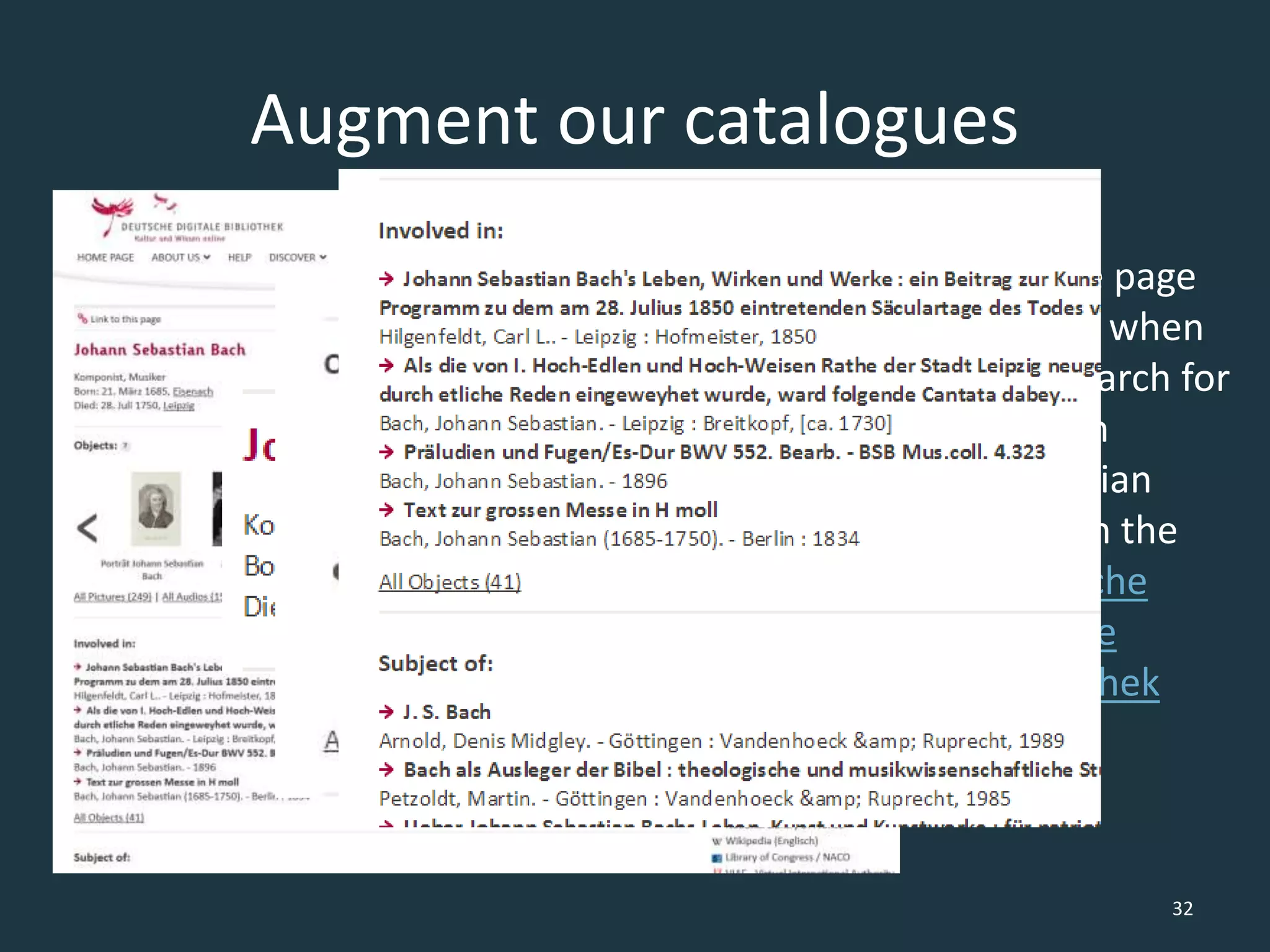Open 'Als die von I. Hoch-Edlen' cantata entry
Screen dimensions: 1270x952
point(740,379)
